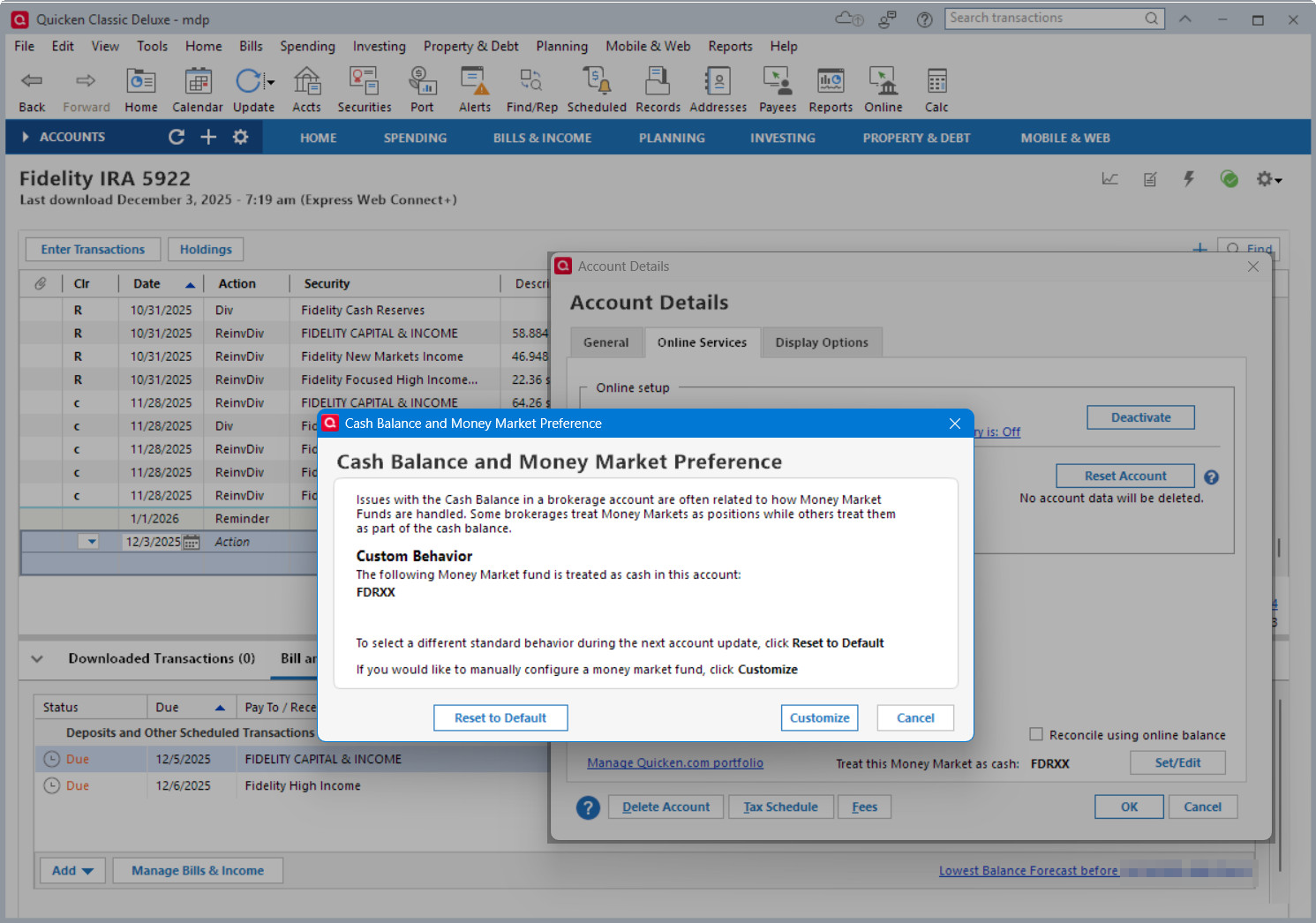Add a new account with plus icon
The image size is (1316, 923).
click(x=208, y=137)
